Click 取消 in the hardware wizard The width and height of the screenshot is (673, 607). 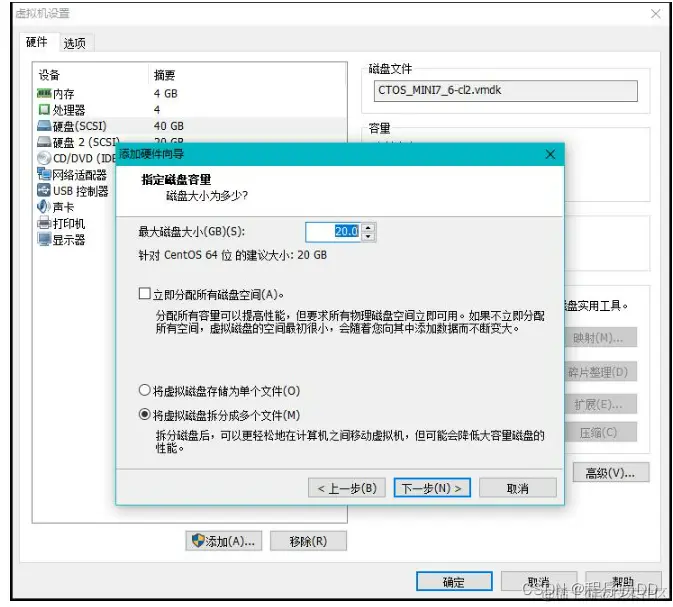click(x=518, y=488)
